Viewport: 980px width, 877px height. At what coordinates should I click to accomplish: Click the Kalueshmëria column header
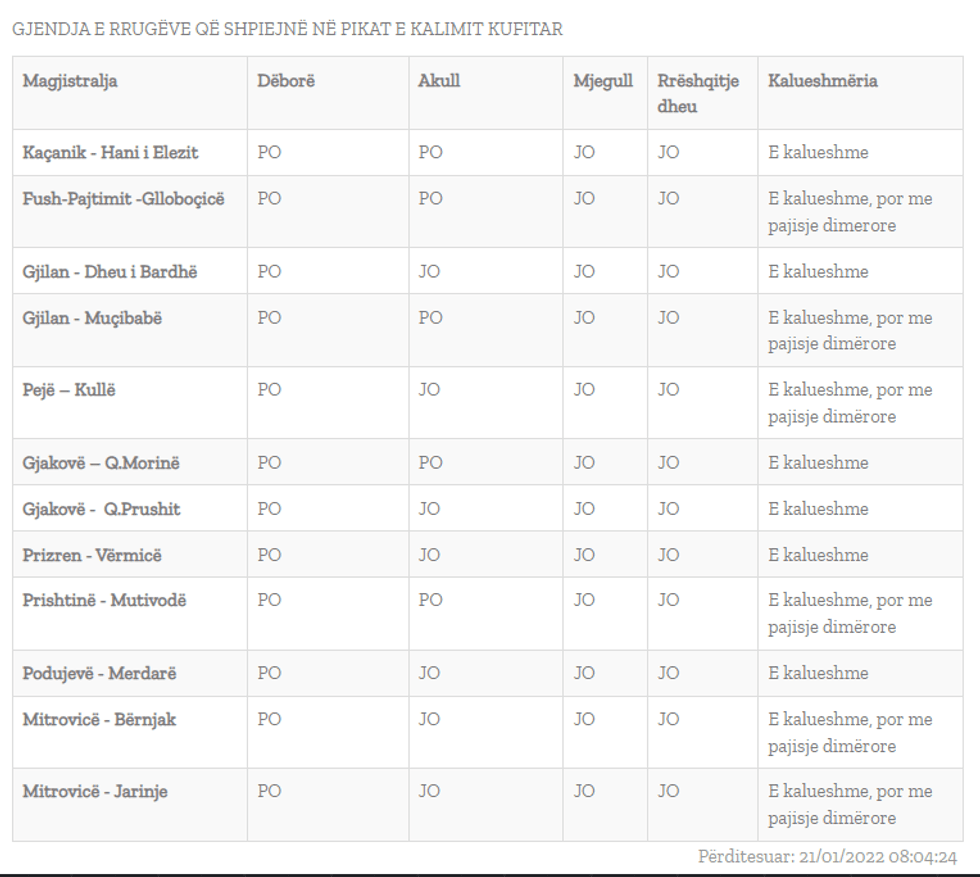point(823,81)
